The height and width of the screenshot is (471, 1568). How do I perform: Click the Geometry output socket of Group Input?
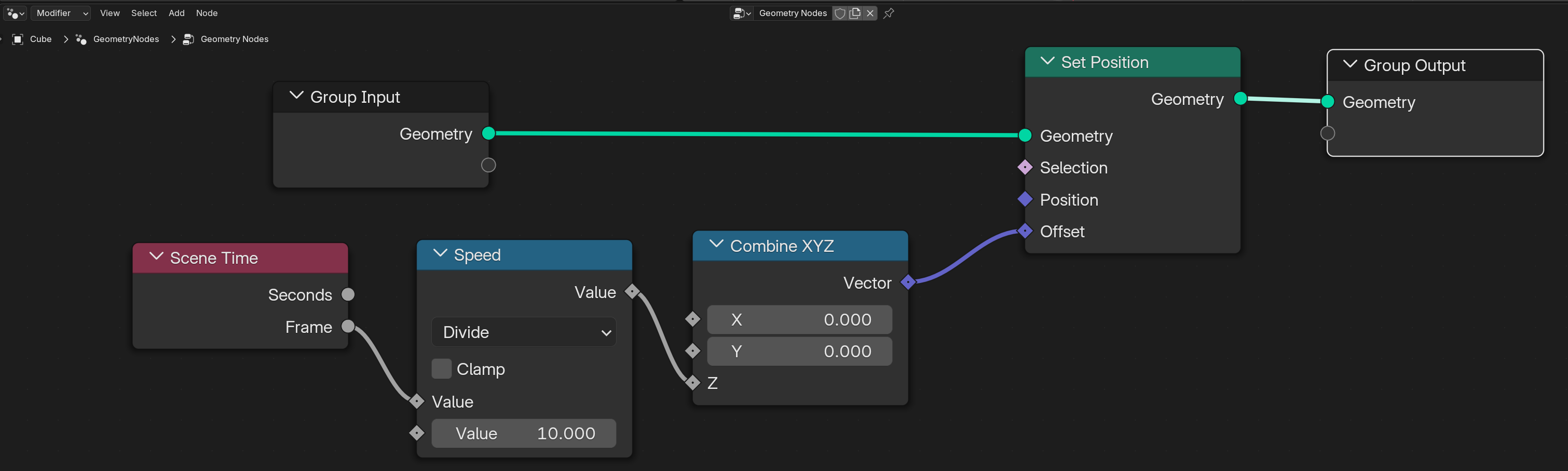point(488,133)
